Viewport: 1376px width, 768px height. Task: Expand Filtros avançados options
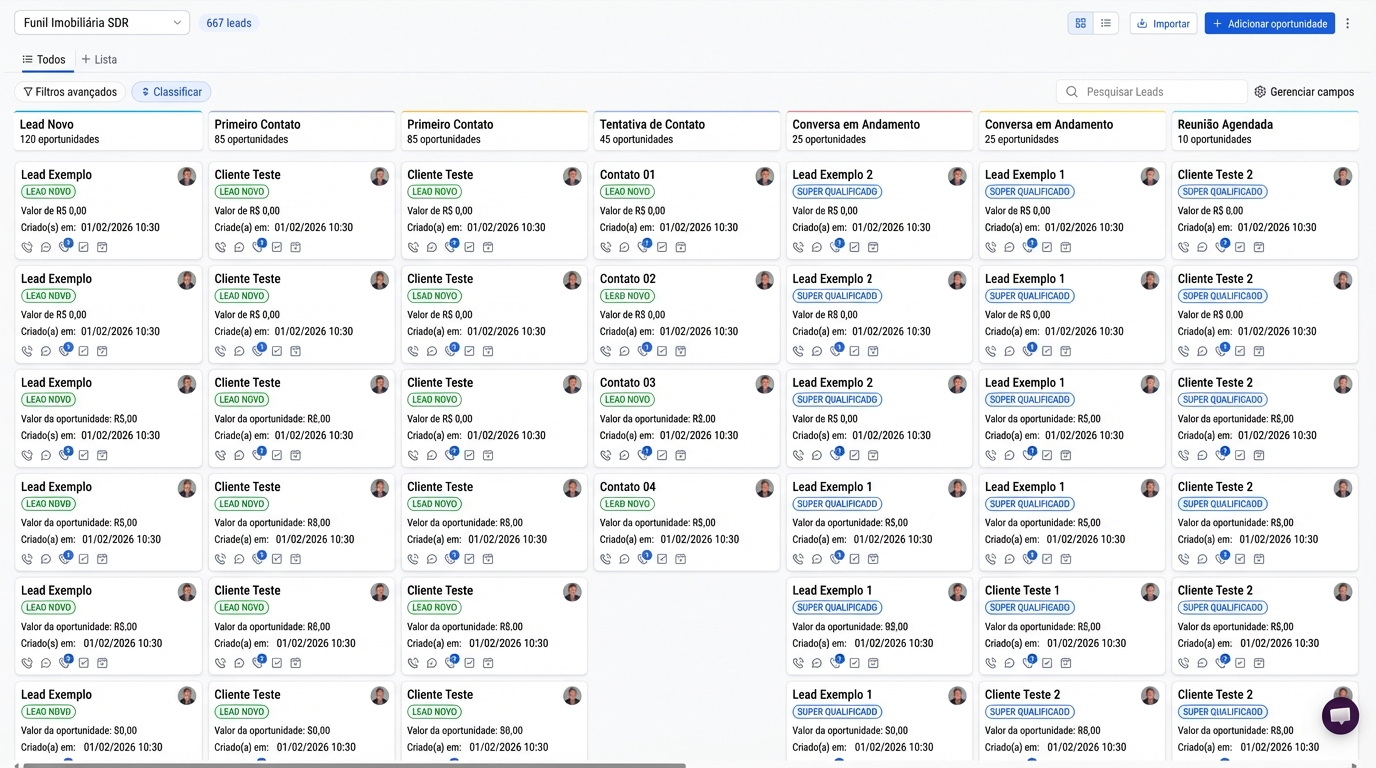click(x=70, y=92)
